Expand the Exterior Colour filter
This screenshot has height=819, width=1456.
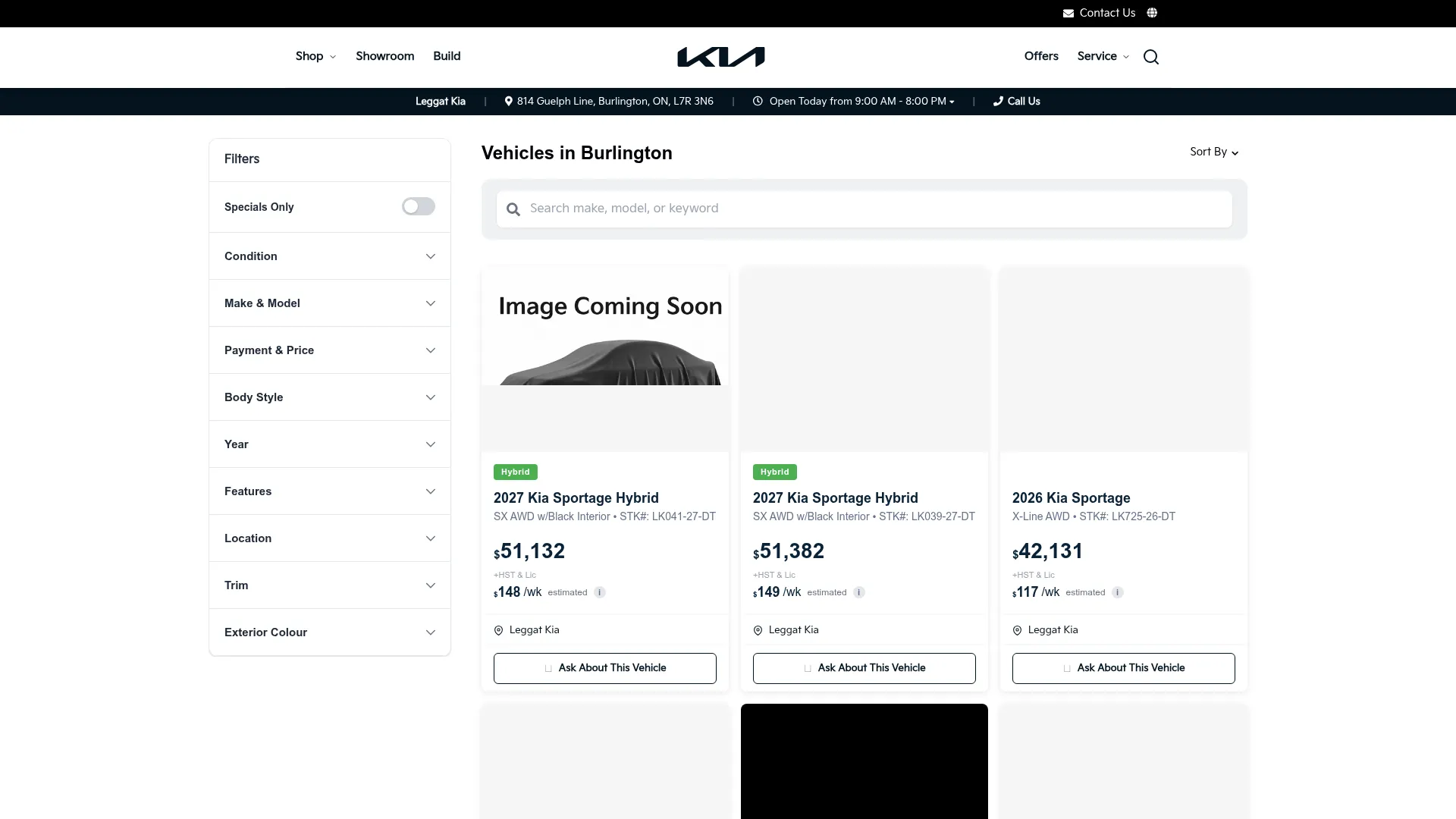tap(329, 632)
